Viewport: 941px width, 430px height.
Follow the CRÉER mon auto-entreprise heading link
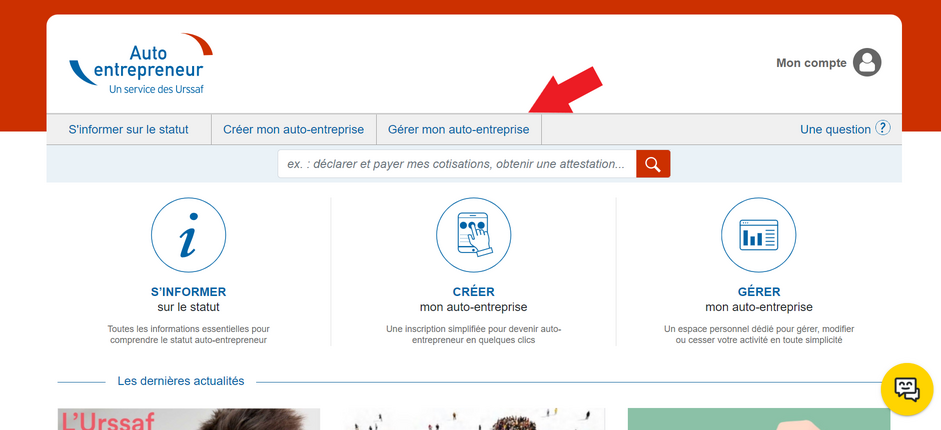point(474,299)
